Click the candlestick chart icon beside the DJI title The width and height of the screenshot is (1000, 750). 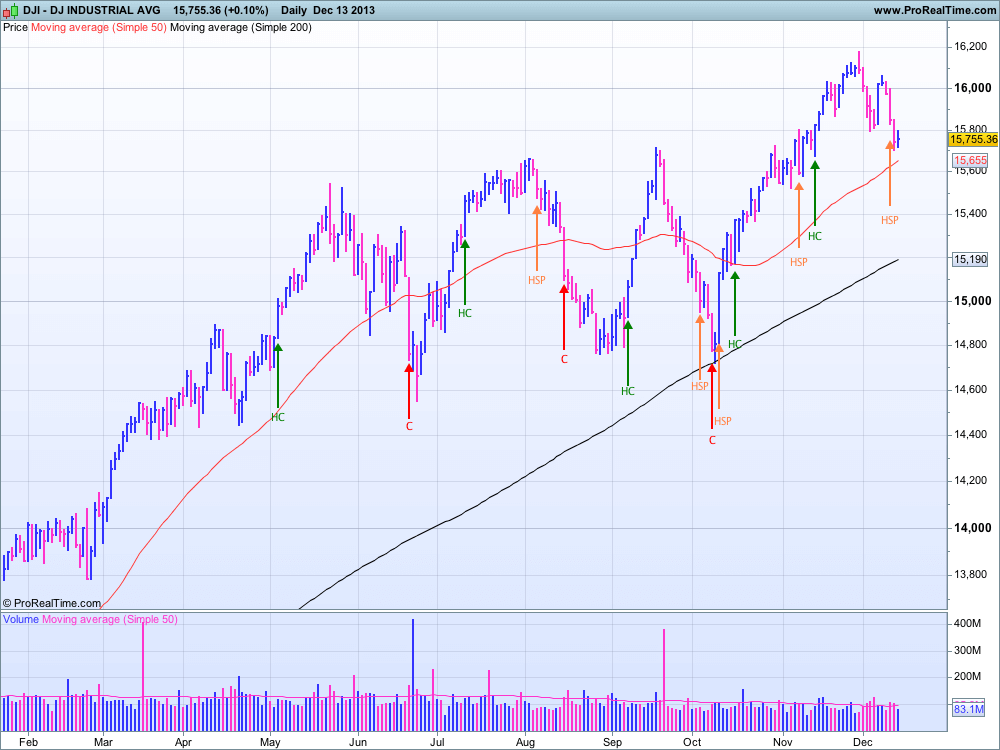click(10, 10)
